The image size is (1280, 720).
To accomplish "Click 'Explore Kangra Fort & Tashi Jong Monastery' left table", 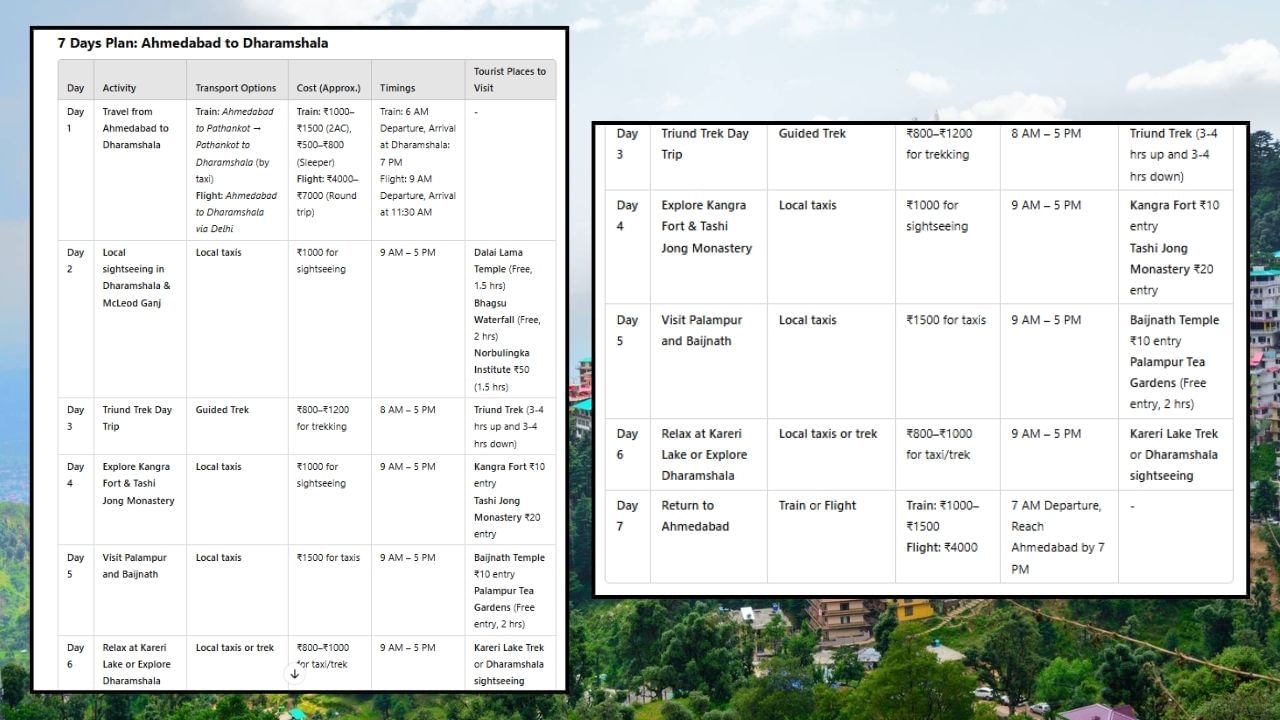I will (137, 483).
